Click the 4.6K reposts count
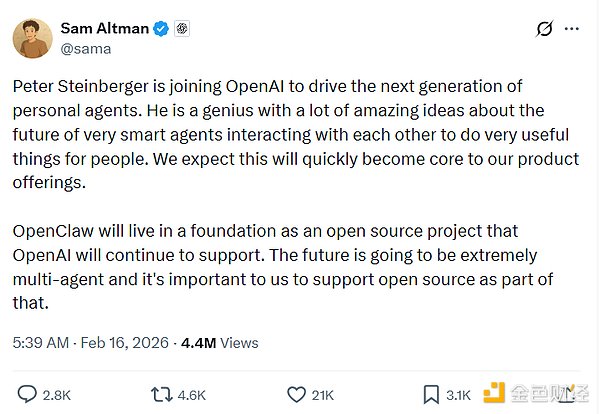 click(x=191, y=395)
